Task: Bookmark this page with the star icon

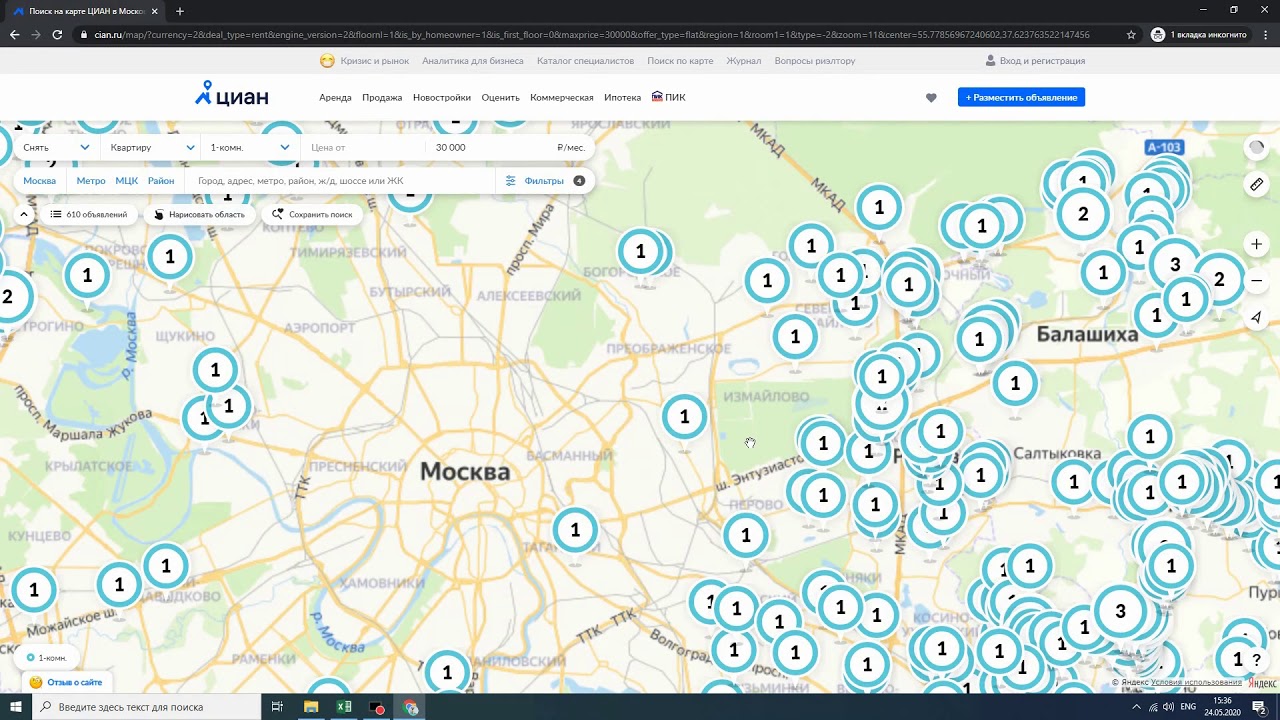Action: click(1131, 34)
